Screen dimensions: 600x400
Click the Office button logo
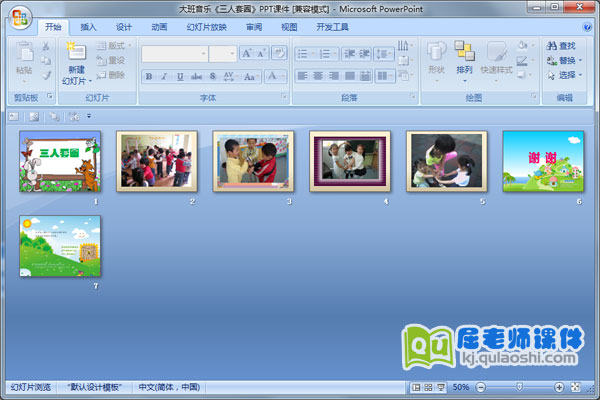tap(20, 15)
